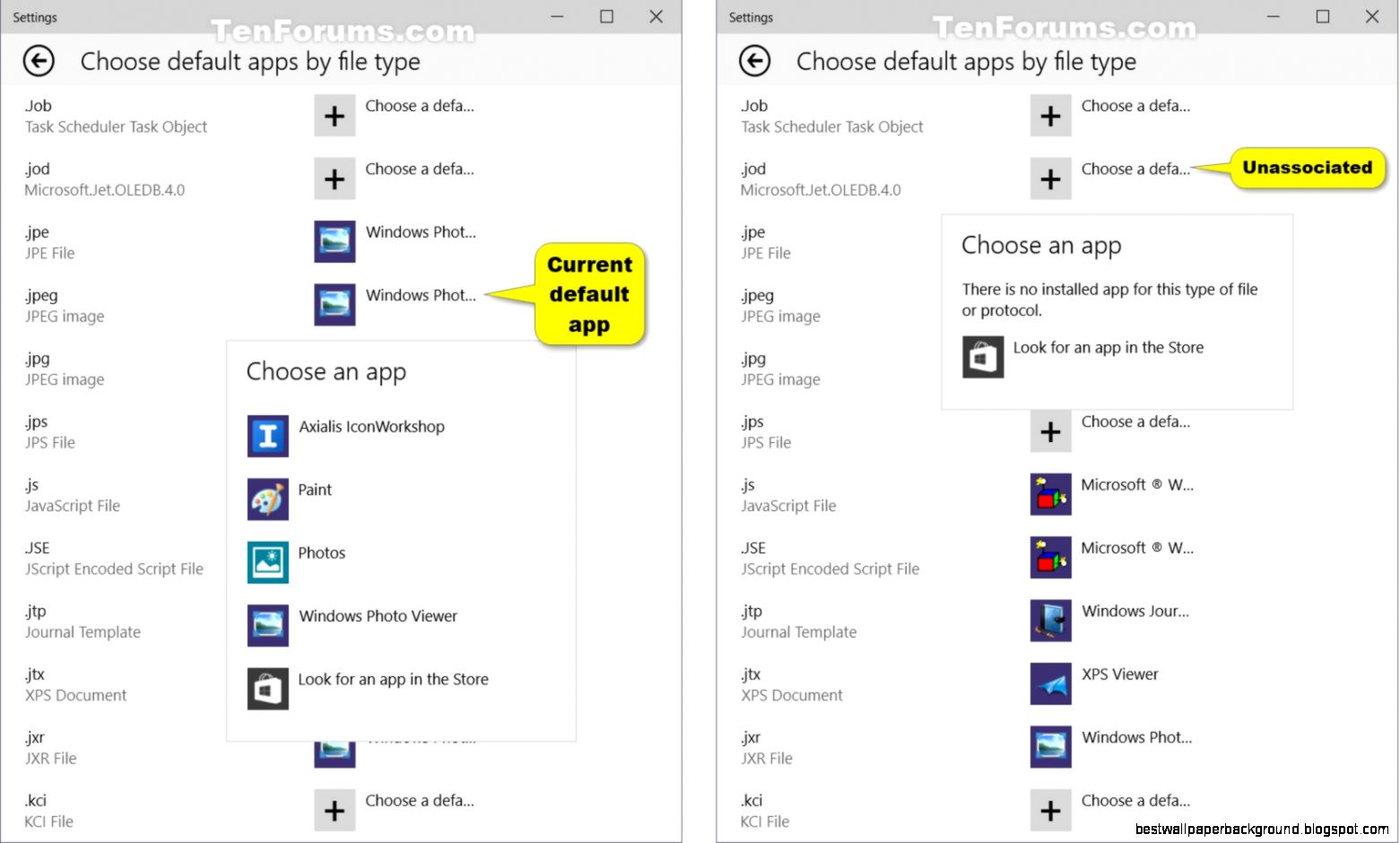Choose Photos from the app list
The image size is (1400, 843).
321,552
